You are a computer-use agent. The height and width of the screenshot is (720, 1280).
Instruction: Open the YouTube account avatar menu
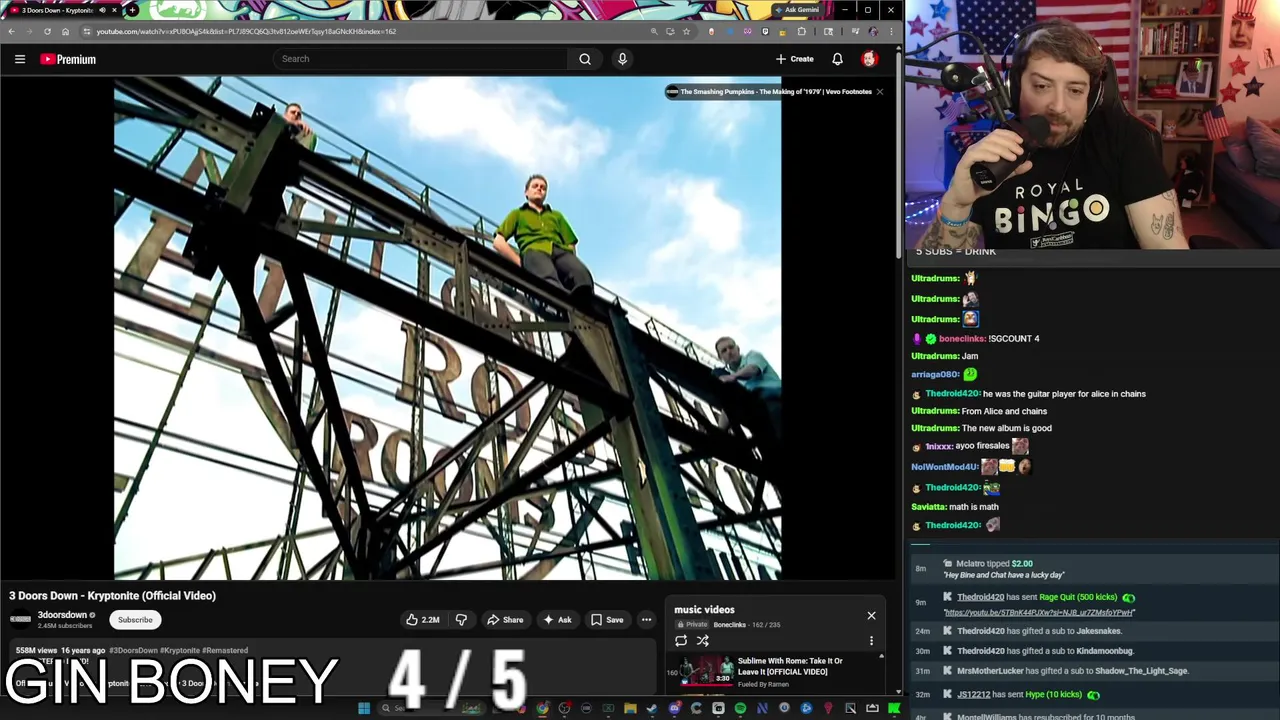869,59
